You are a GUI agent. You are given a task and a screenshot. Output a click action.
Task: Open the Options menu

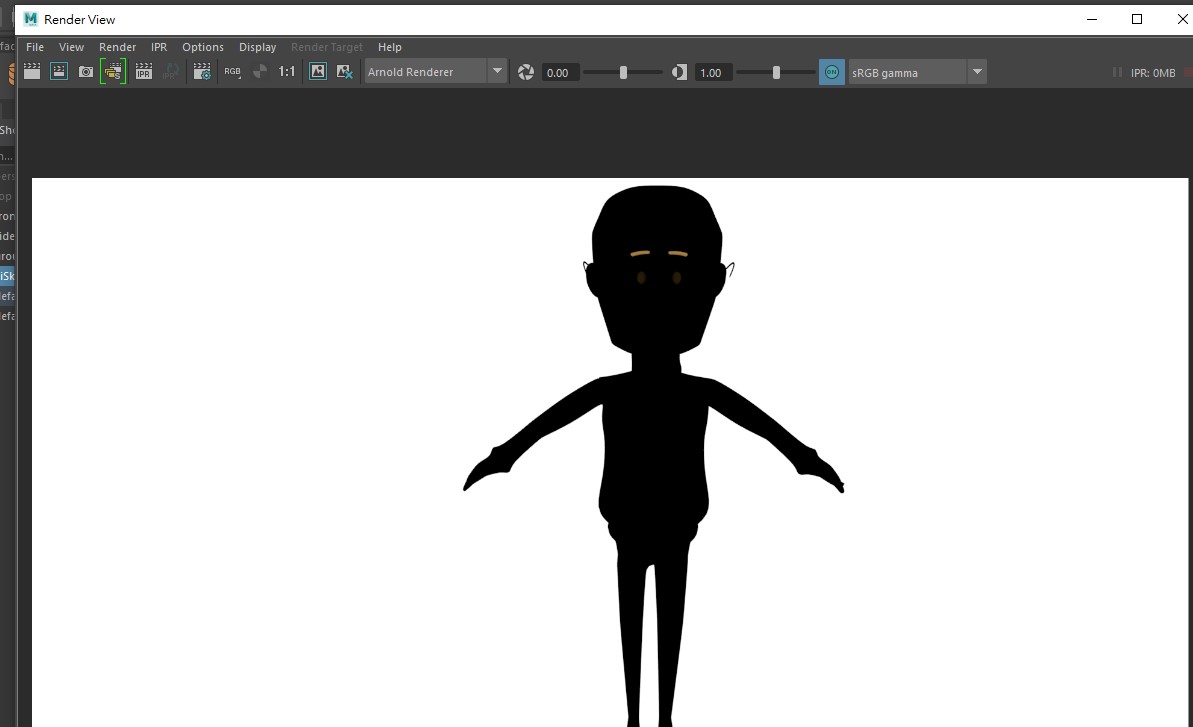[203, 47]
